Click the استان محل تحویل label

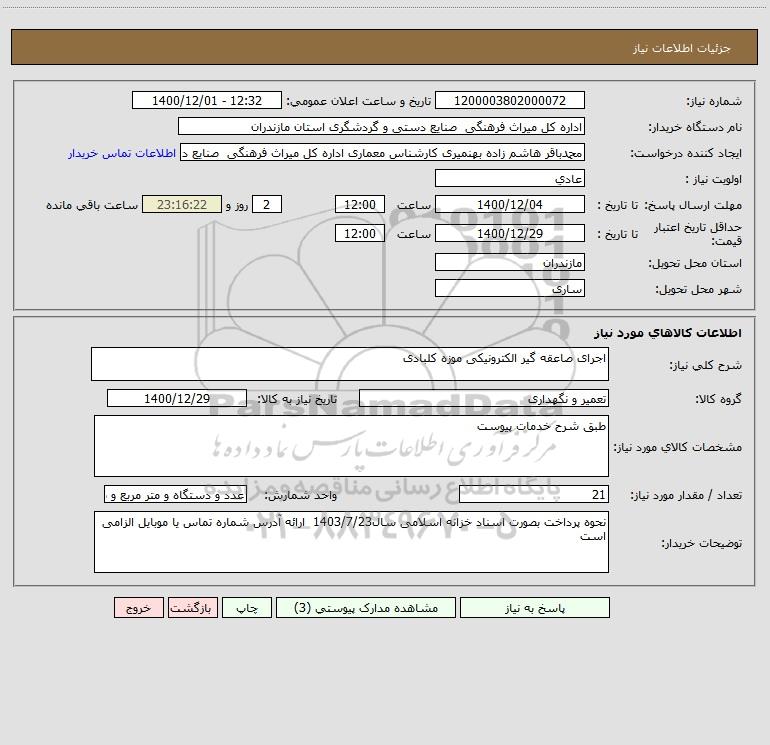tap(695, 263)
